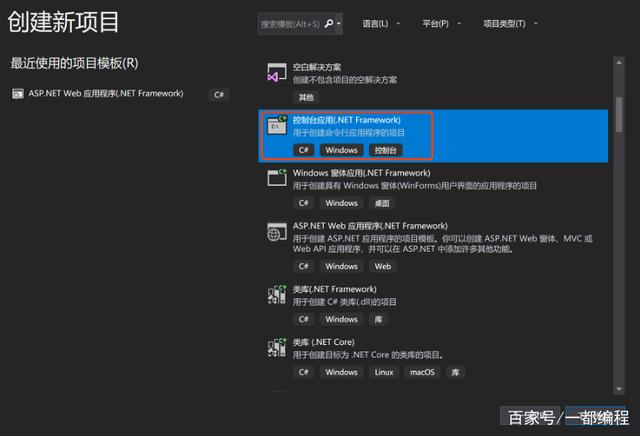This screenshot has width=640, height=436.
Task: Select recent ASP.NET Web 应用程序 template entry
Action: tap(105, 94)
